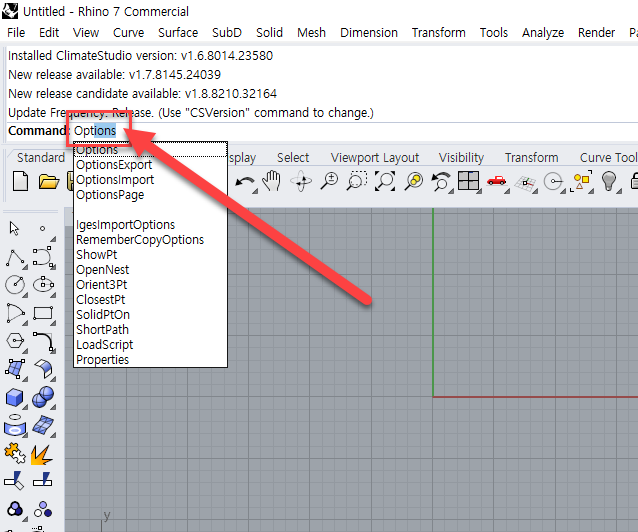638x532 pixels.
Task: Click the Undo View Change icon
Action: [x=441, y=182]
